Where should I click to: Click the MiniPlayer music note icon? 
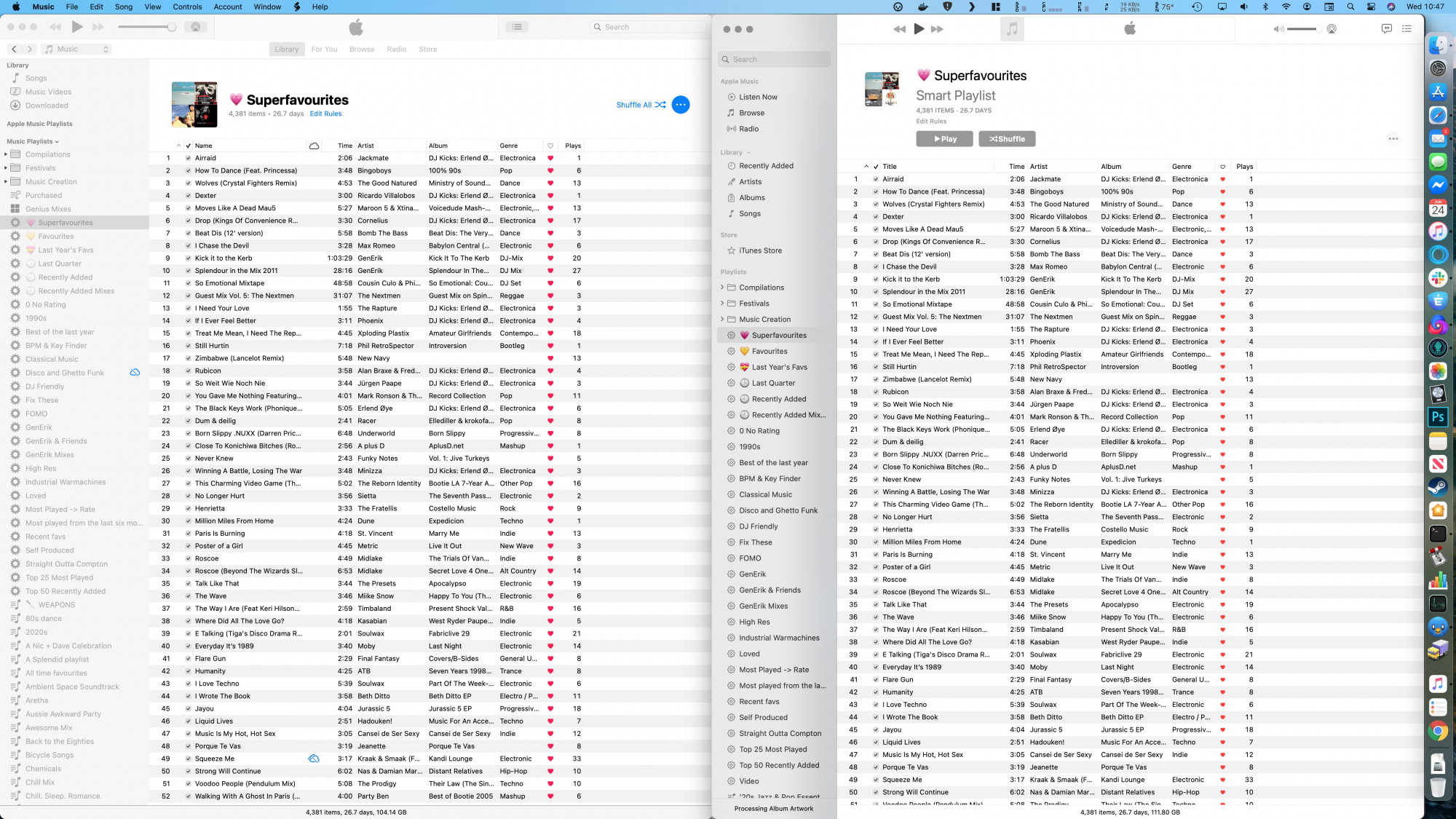[1012, 29]
